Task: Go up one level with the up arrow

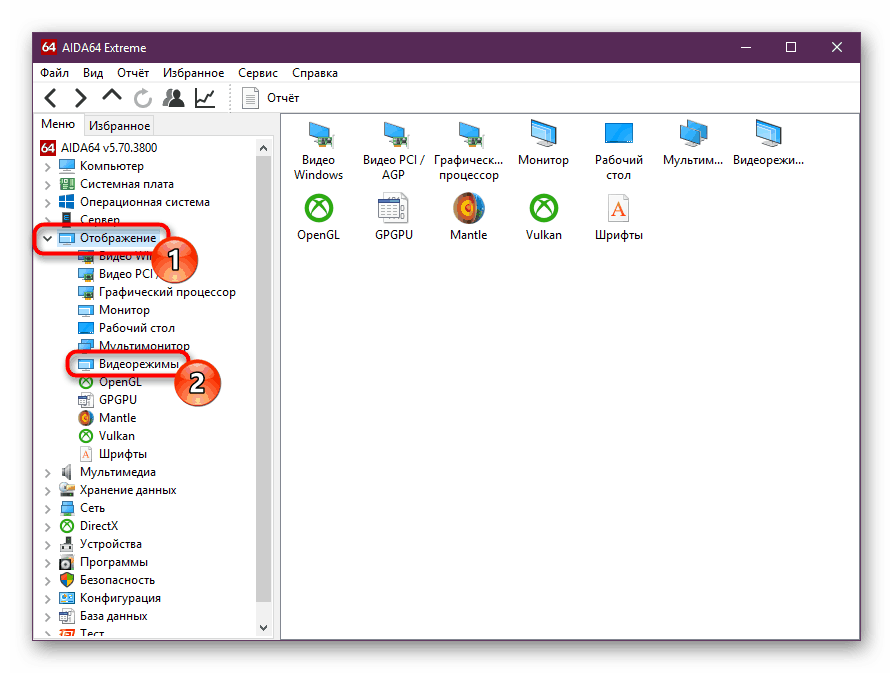Action: click(x=112, y=96)
